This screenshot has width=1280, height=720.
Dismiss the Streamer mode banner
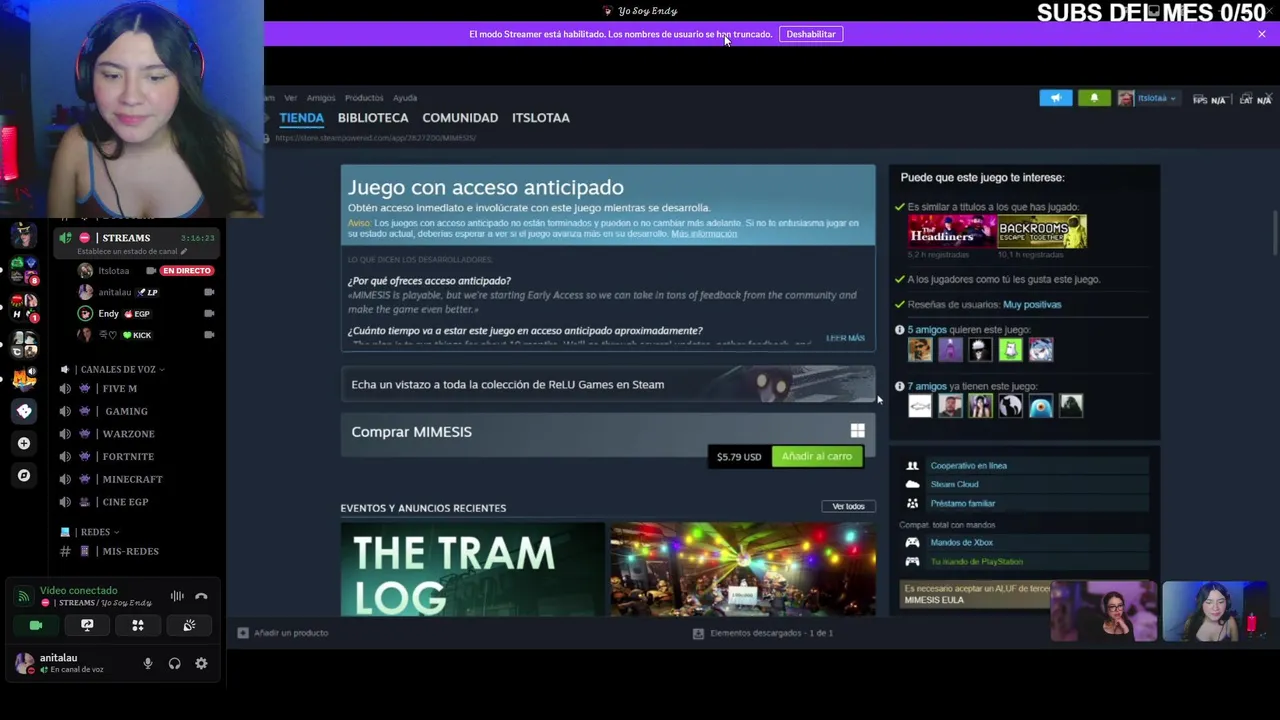point(1262,34)
